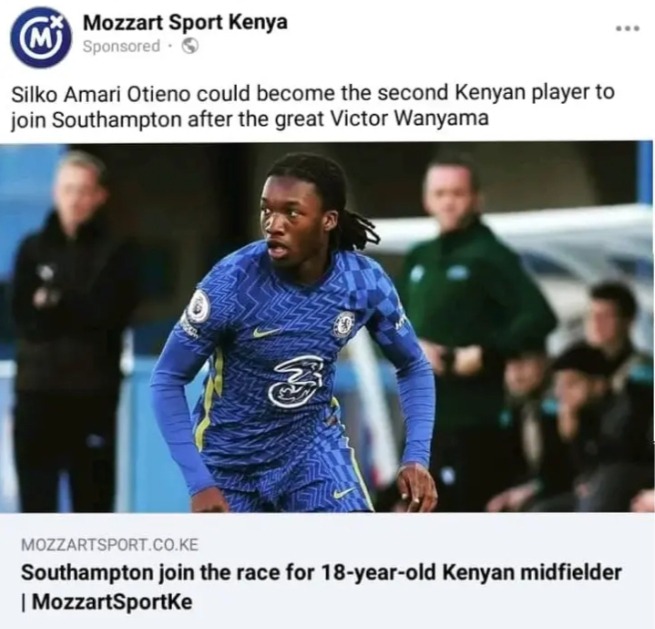Open the headline about Southampton joining the race
The width and height of the screenshot is (655, 629).
click(321, 587)
